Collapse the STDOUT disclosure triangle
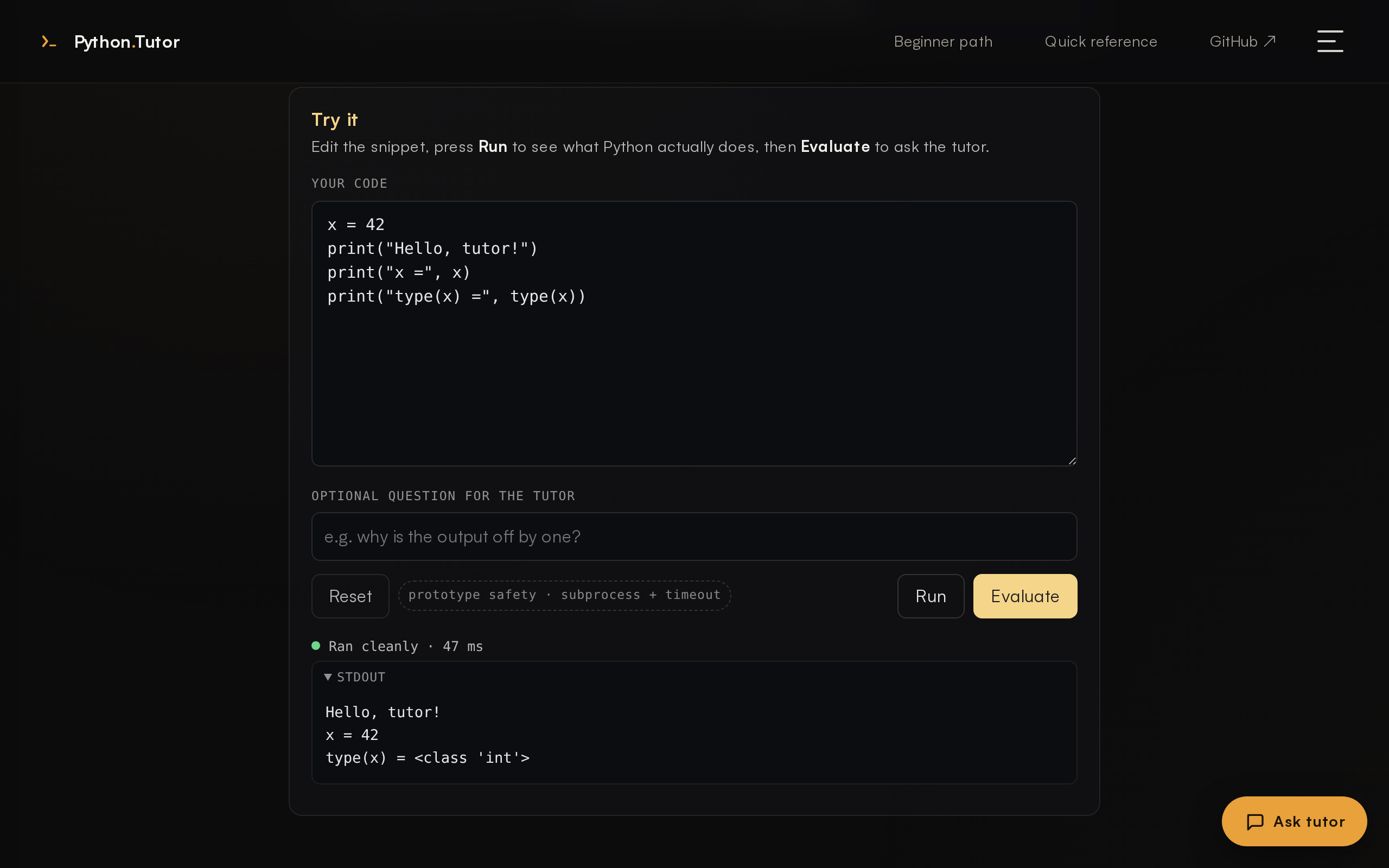Viewport: 1389px width, 868px height. (328, 677)
